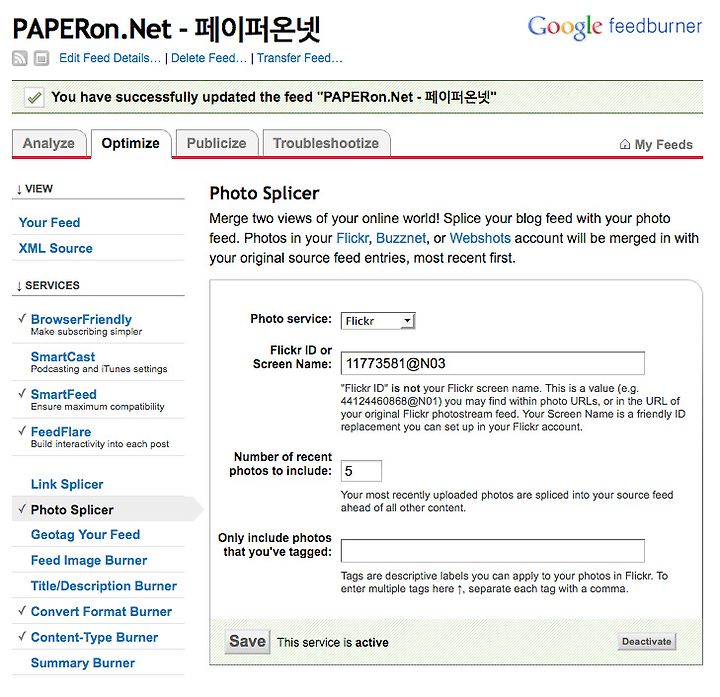
Task: Open the BrowserFriendly service
Action: 81,320
